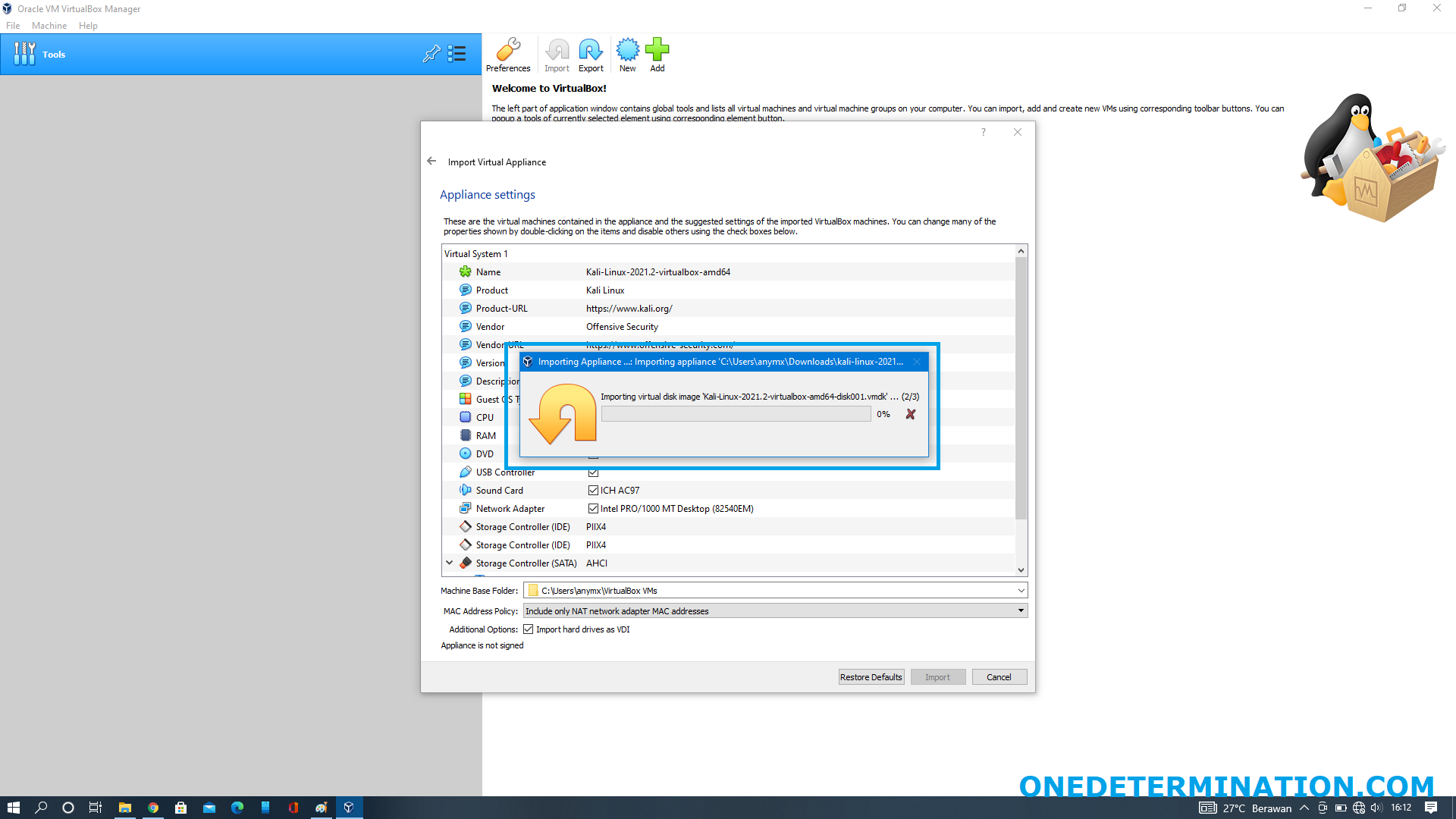Open the MAC Address Policy dropdown

pos(1021,610)
